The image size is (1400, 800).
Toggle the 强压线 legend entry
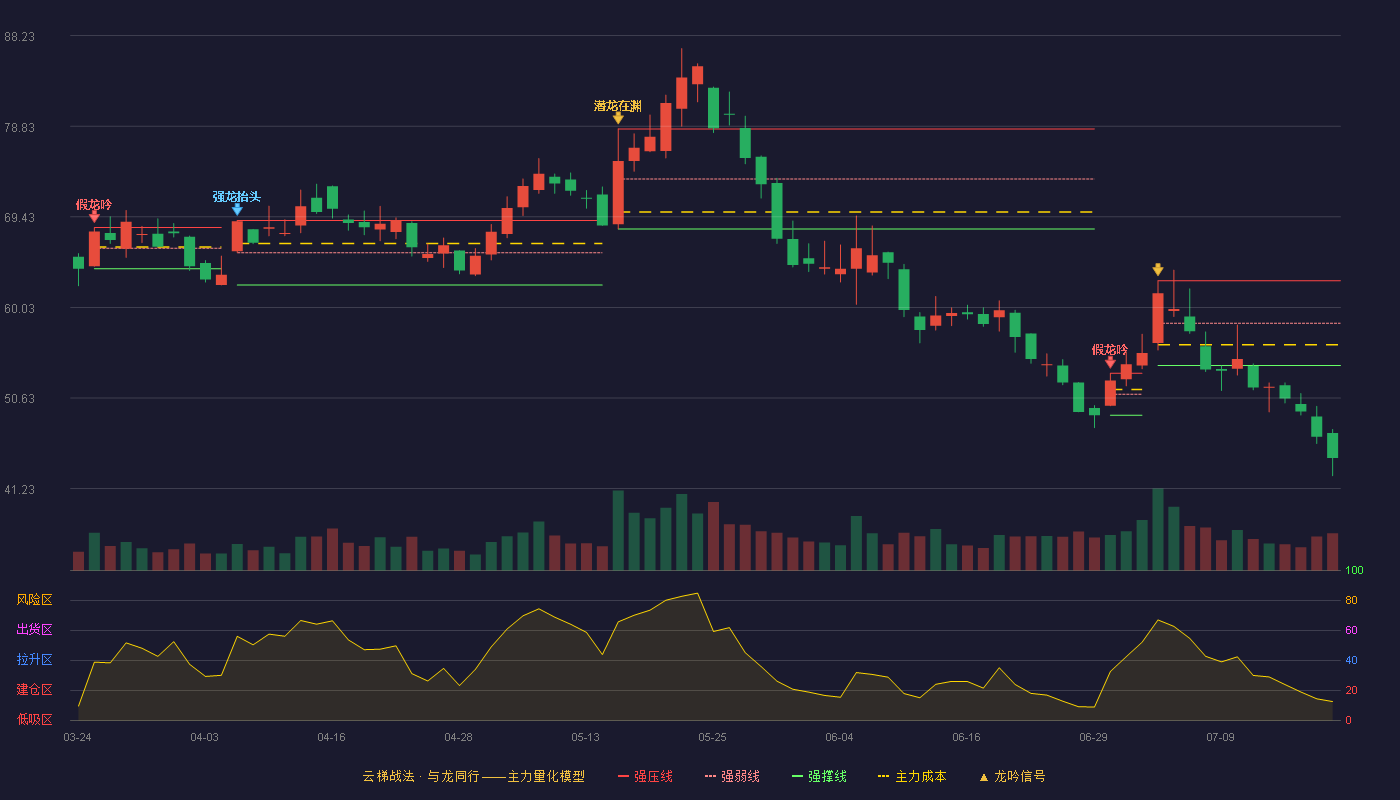tap(645, 776)
